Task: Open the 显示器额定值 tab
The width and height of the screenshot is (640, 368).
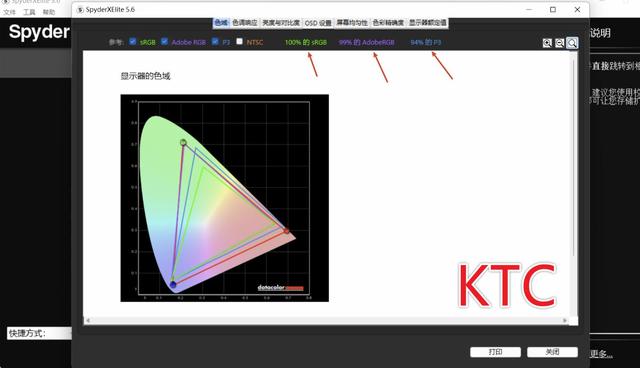Action: [428, 23]
